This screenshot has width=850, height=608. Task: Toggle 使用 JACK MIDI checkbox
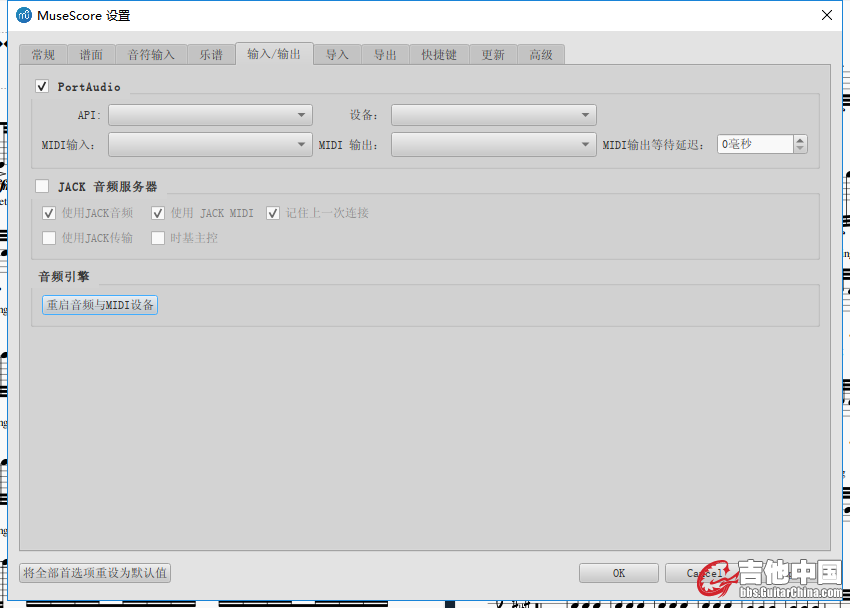pyautogui.click(x=158, y=213)
